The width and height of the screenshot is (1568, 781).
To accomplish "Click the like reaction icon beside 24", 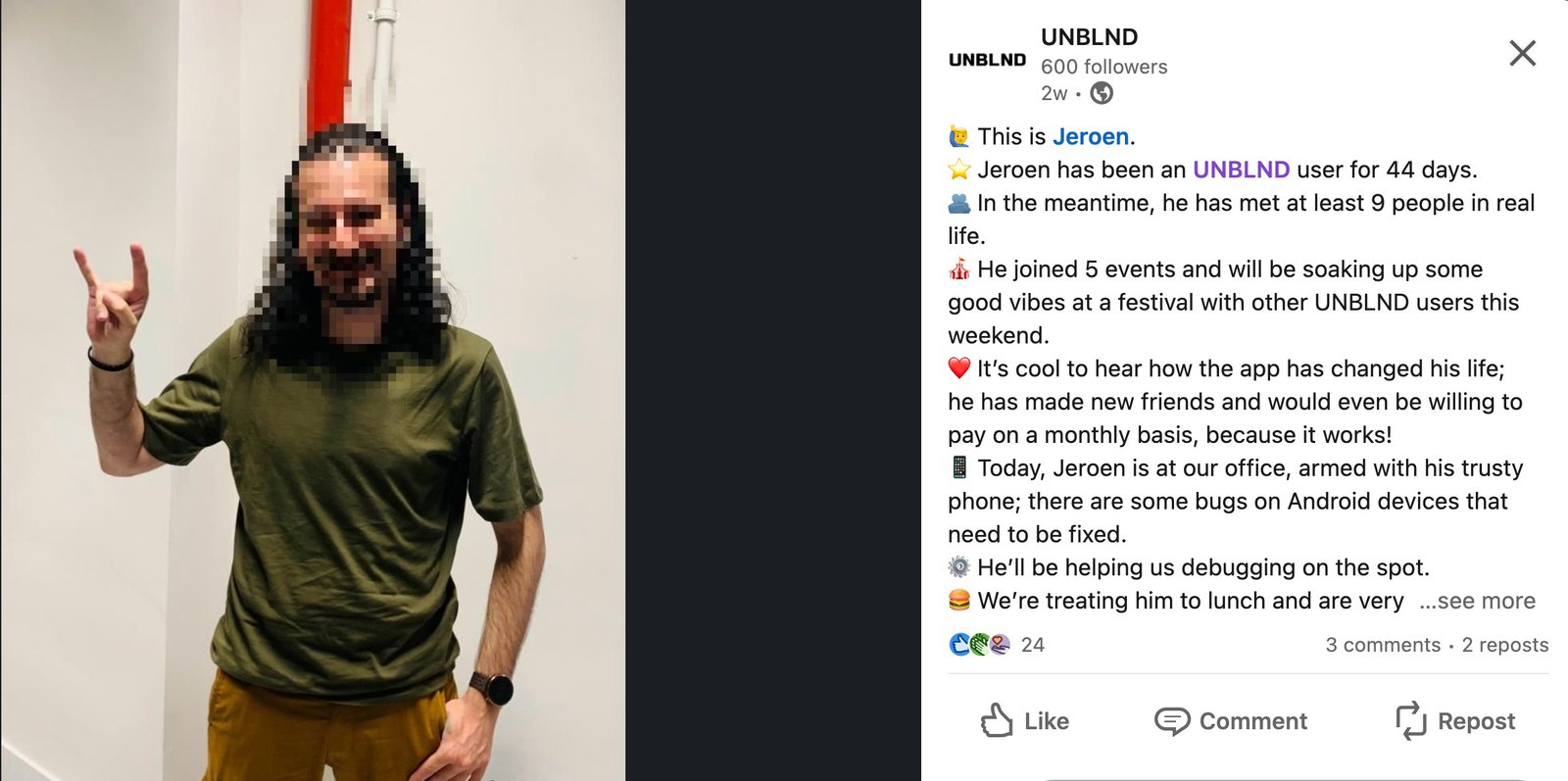I will [959, 644].
